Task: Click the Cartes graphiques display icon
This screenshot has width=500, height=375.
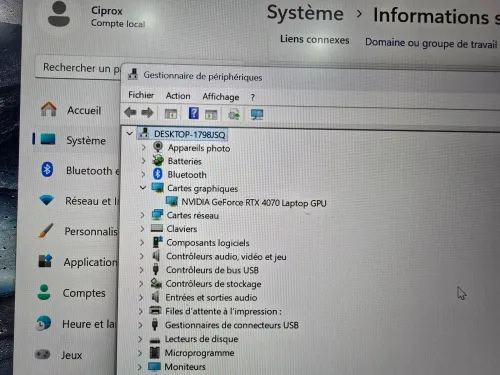Action: coord(157,187)
